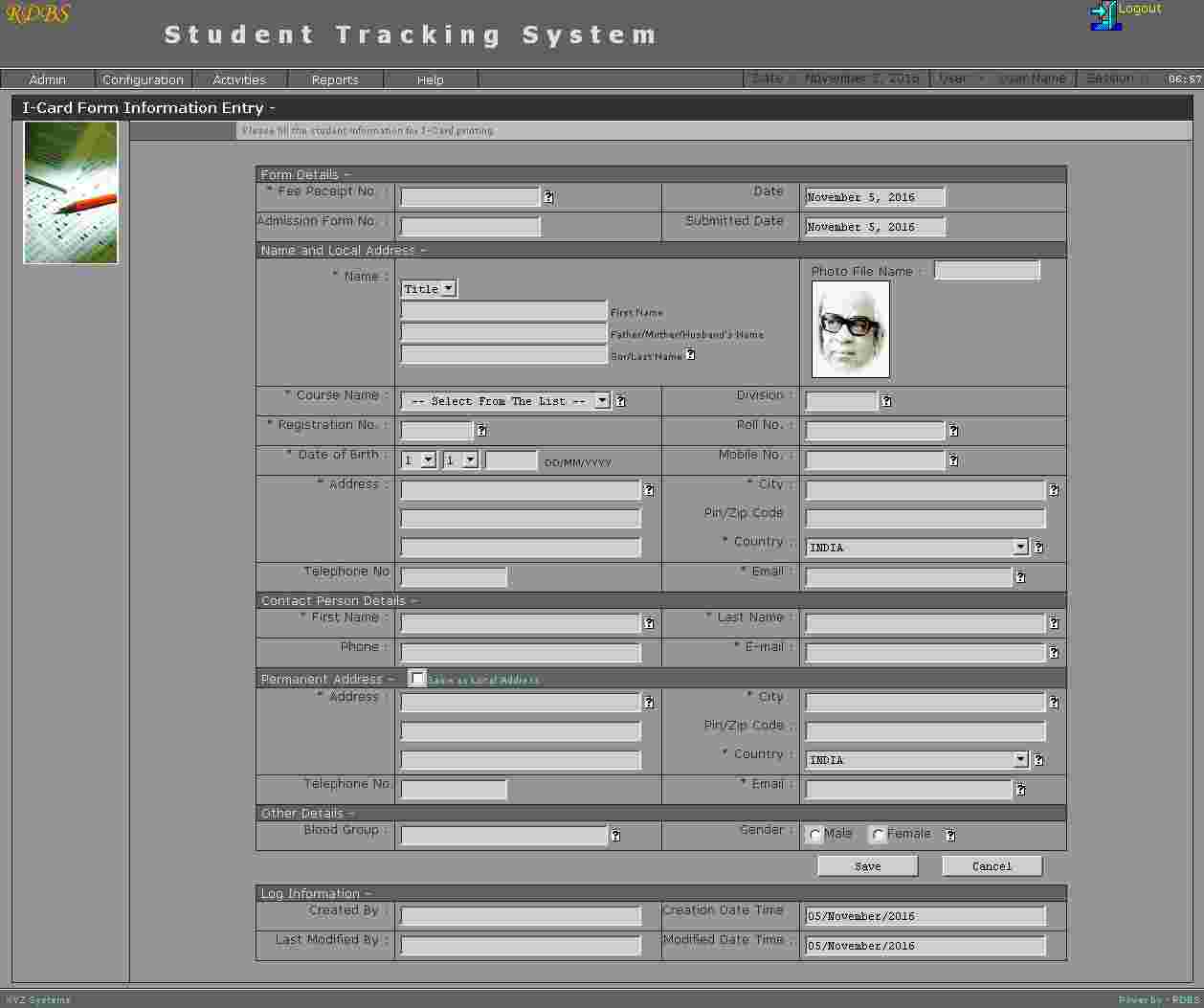Open the Reports menu
This screenshot has height=1008, width=1204.
335,79
